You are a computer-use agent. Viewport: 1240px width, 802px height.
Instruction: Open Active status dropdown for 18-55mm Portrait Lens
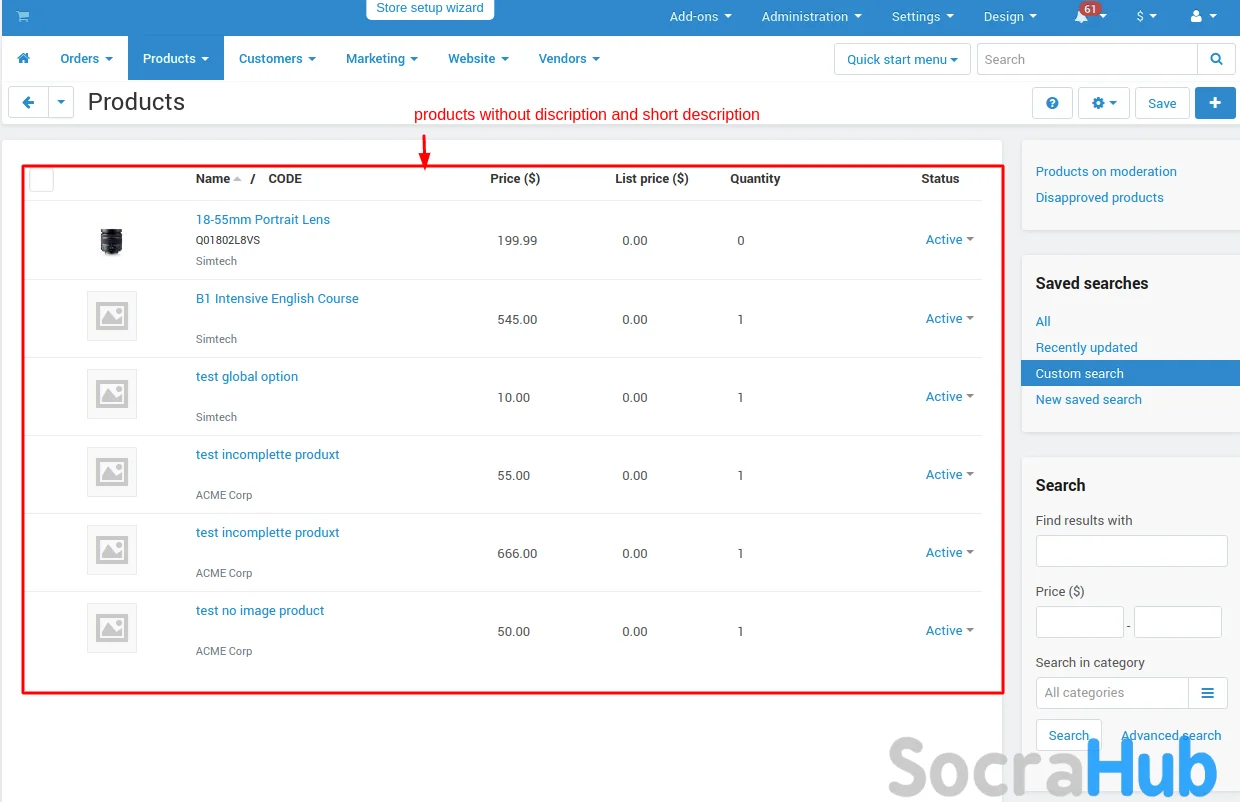point(949,240)
